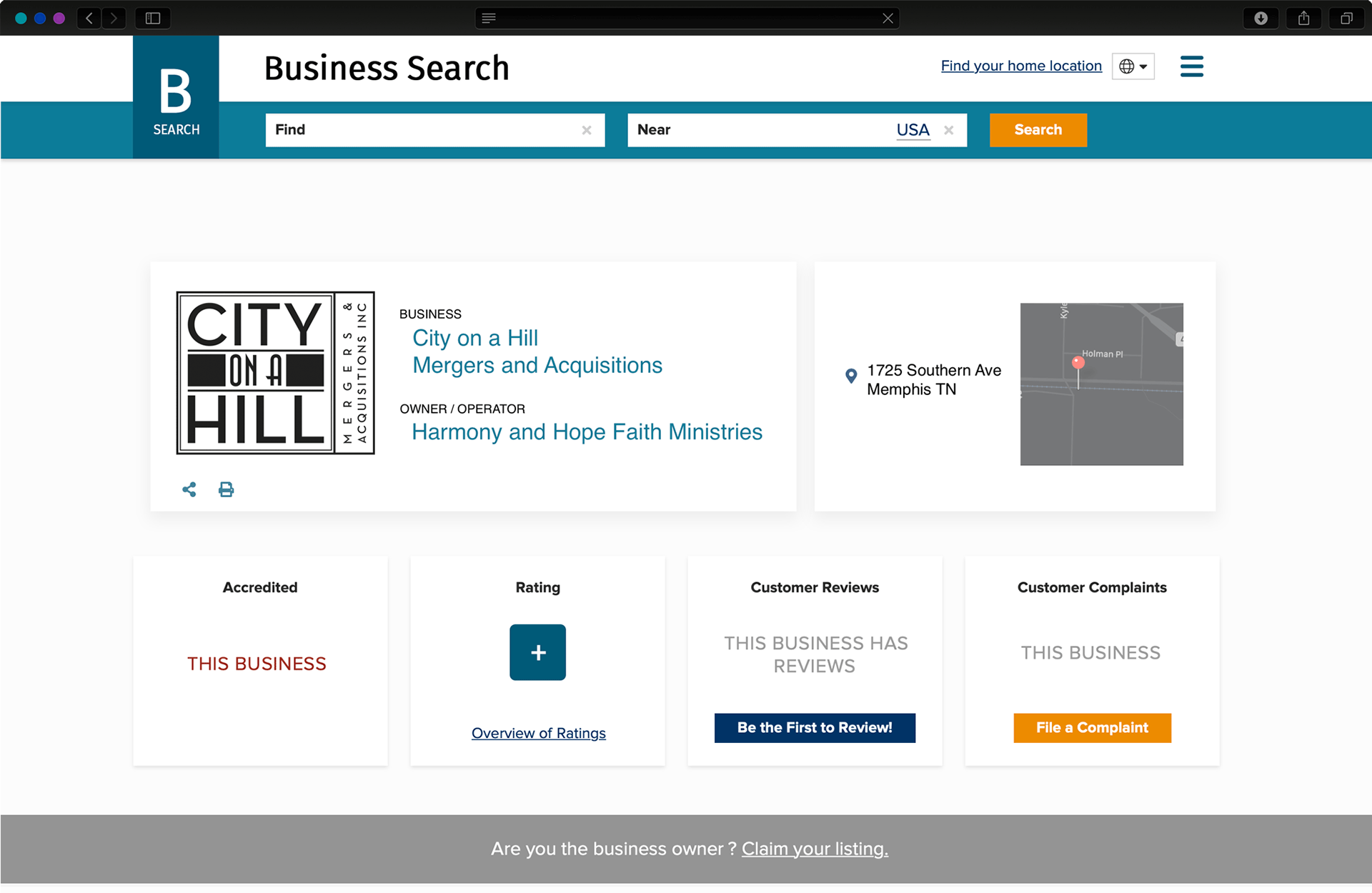Click the browser downloads icon
Screen dimensions: 1372x893
(1261, 19)
